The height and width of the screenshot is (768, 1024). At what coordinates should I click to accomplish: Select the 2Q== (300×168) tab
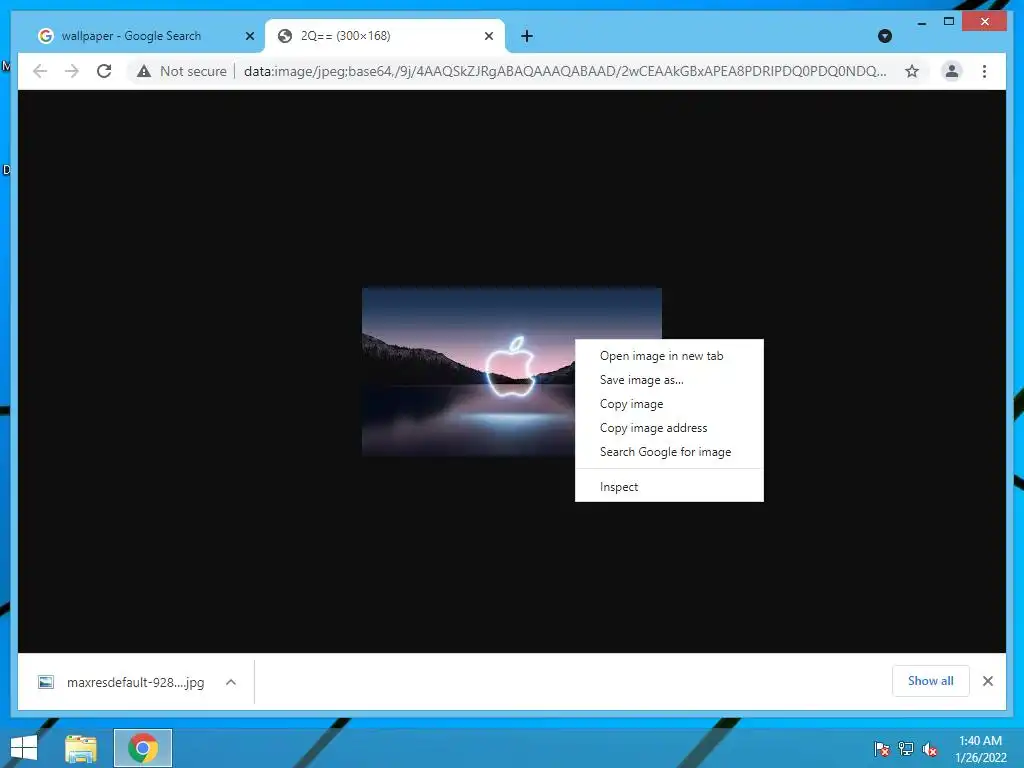click(385, 36)
